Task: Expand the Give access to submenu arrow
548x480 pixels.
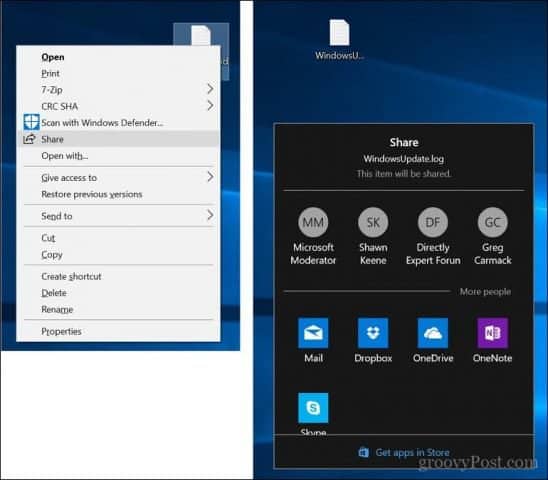Action: [x=210, y=177]
